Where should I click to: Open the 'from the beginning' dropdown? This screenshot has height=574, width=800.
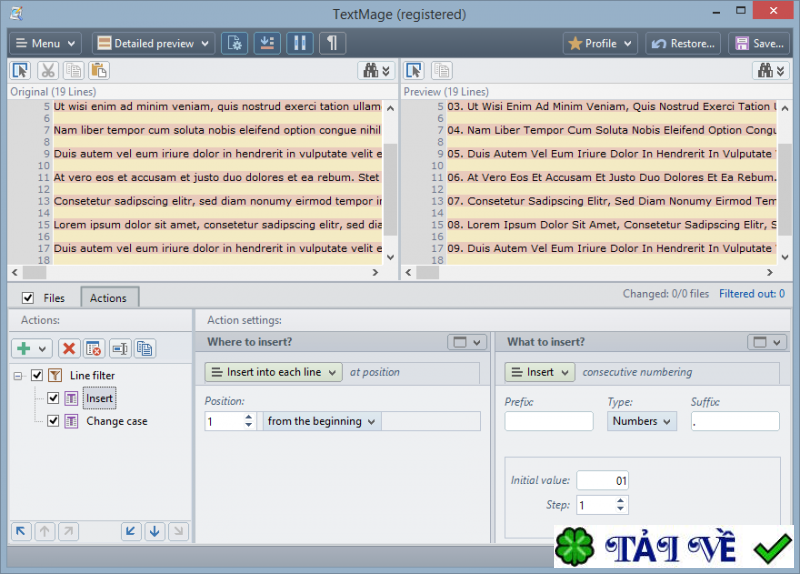(321, 421)
